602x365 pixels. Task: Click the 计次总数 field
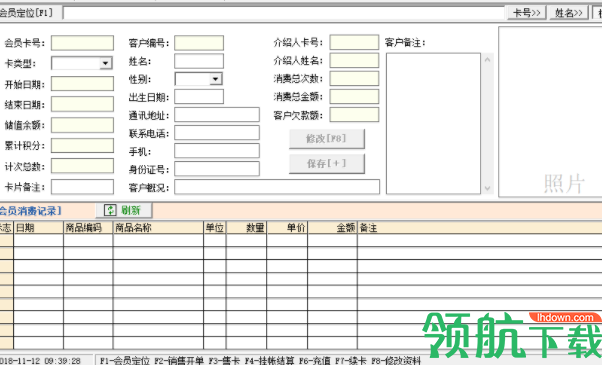(x=83, y=166)
